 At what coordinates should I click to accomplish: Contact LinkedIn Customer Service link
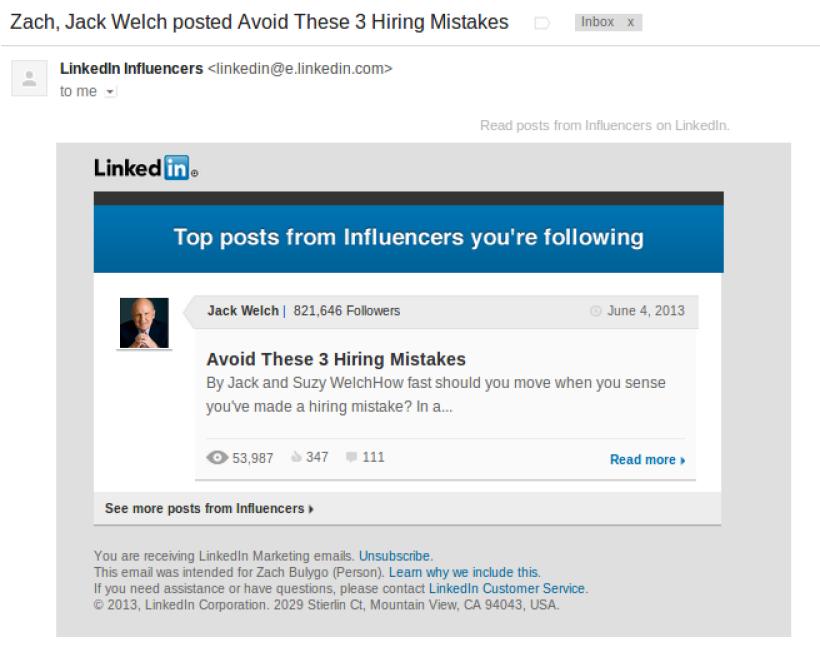pyautogui.click(x=507, y=589)
